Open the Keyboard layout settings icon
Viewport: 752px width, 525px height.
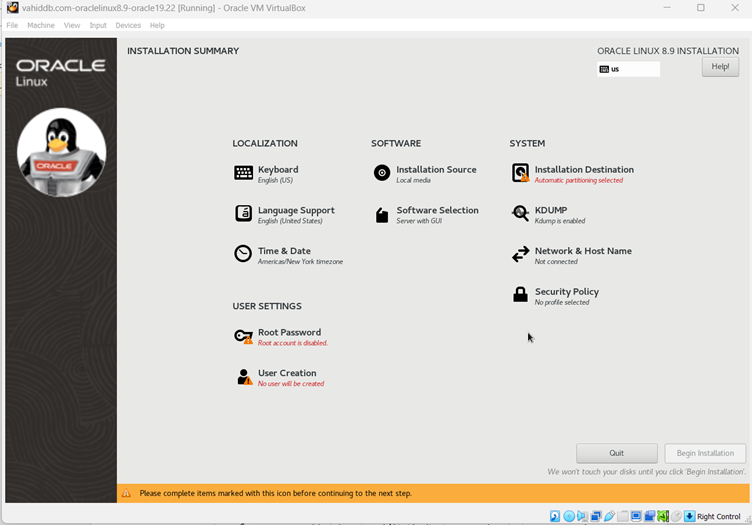(x=243, y=173)
